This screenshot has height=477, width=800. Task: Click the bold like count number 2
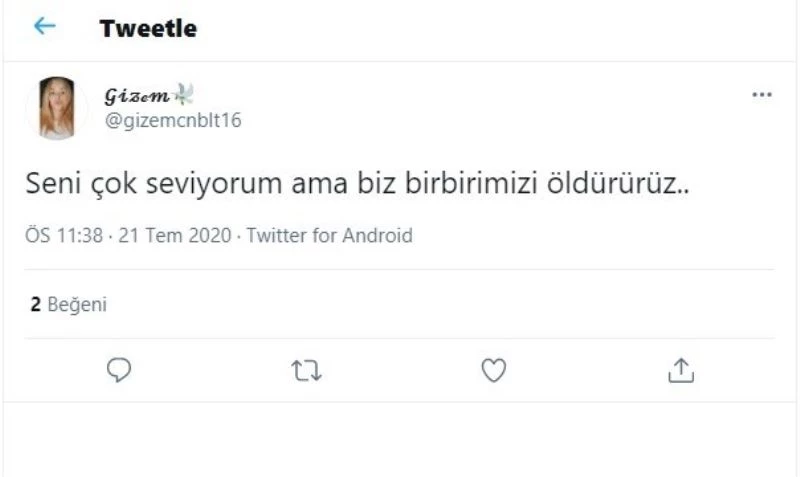click(35, 305)
